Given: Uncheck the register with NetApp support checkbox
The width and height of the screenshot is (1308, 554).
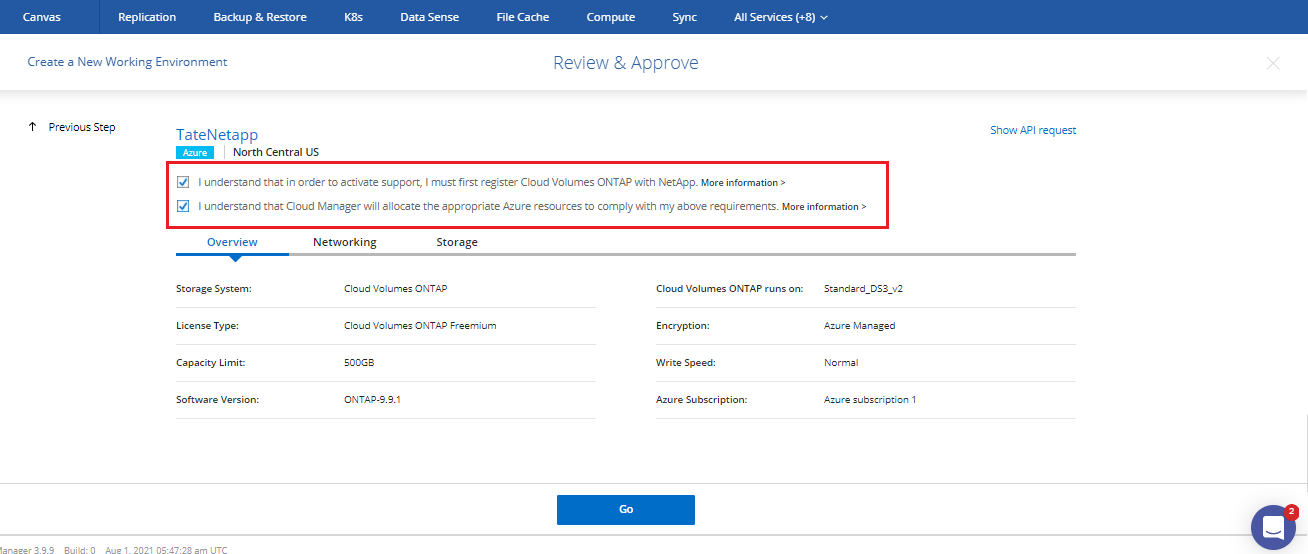Looking at the screenshot, I should pyautogui.click(x=183, y=182).
